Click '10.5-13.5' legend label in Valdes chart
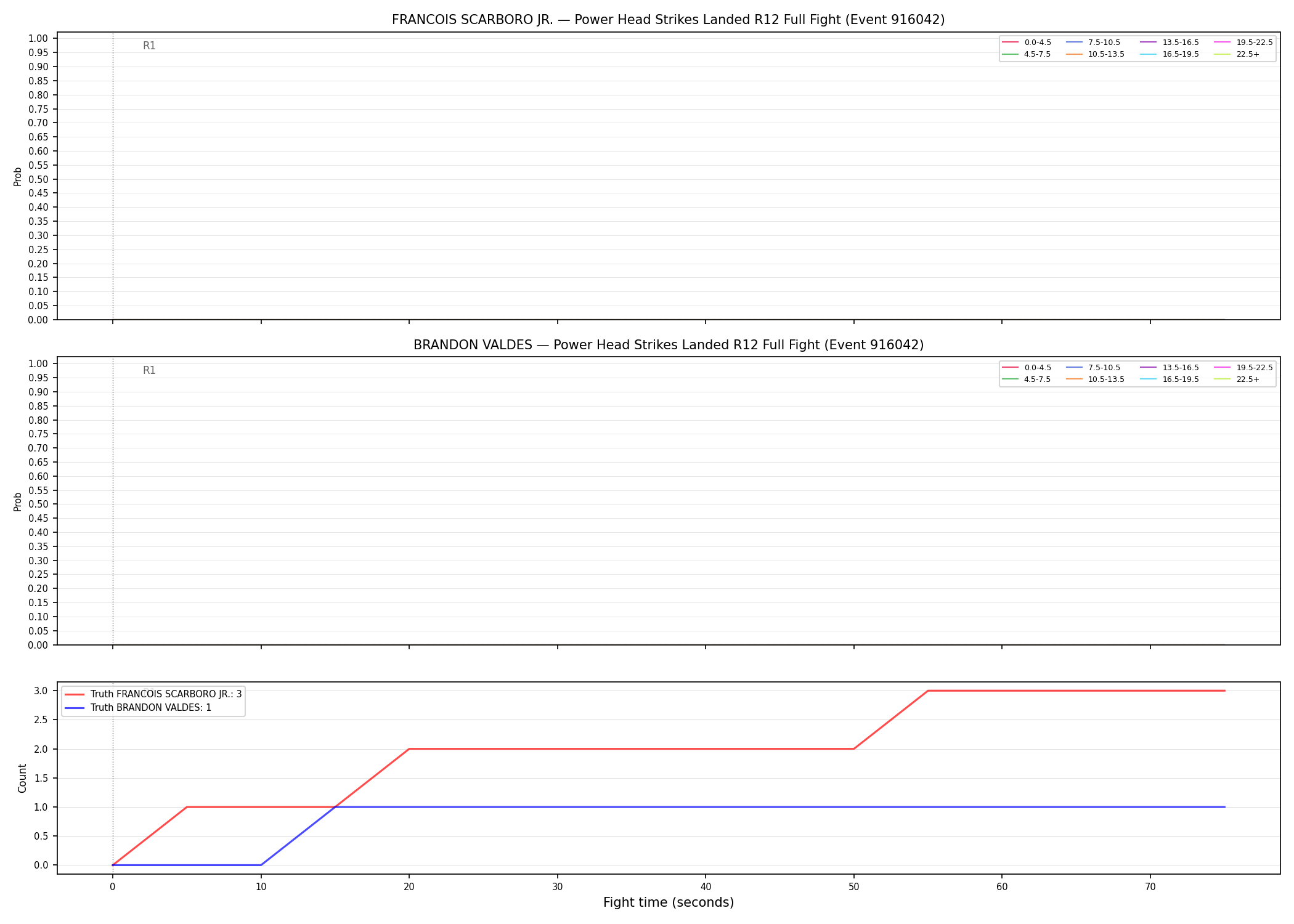 point(1106,379)
